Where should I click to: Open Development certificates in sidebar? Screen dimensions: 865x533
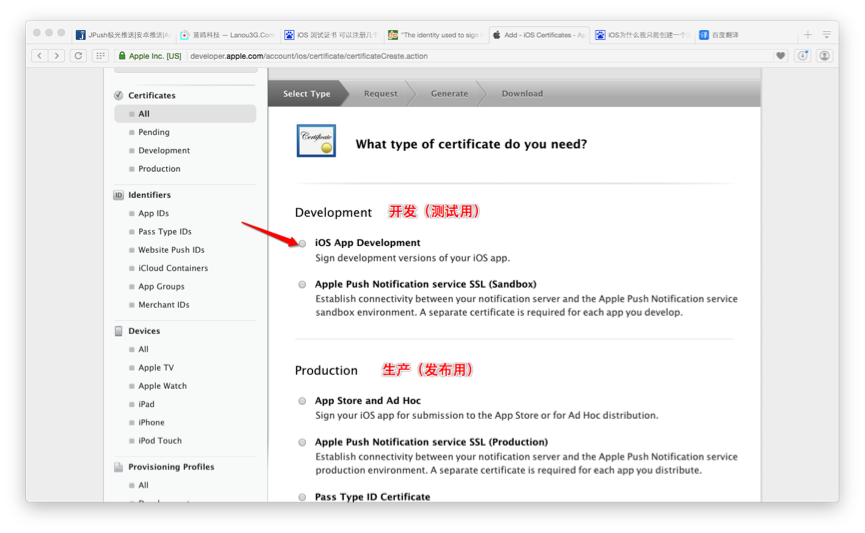pos(164,151)
